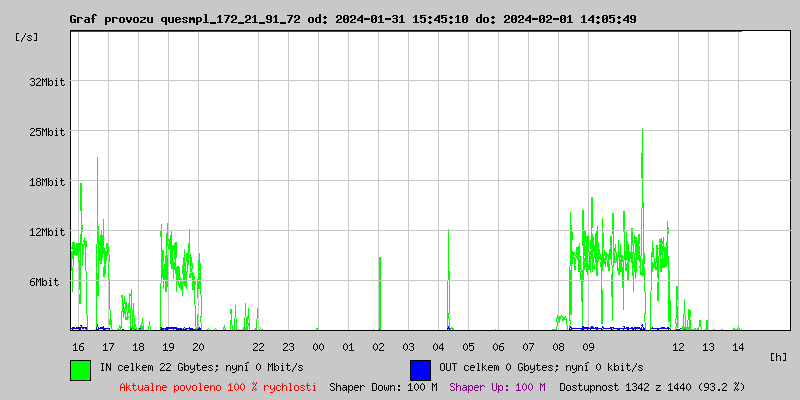Screen dimensions: 800x400
Task: Click the hour 20 x-axis label
Action: [x=198, y=347]
